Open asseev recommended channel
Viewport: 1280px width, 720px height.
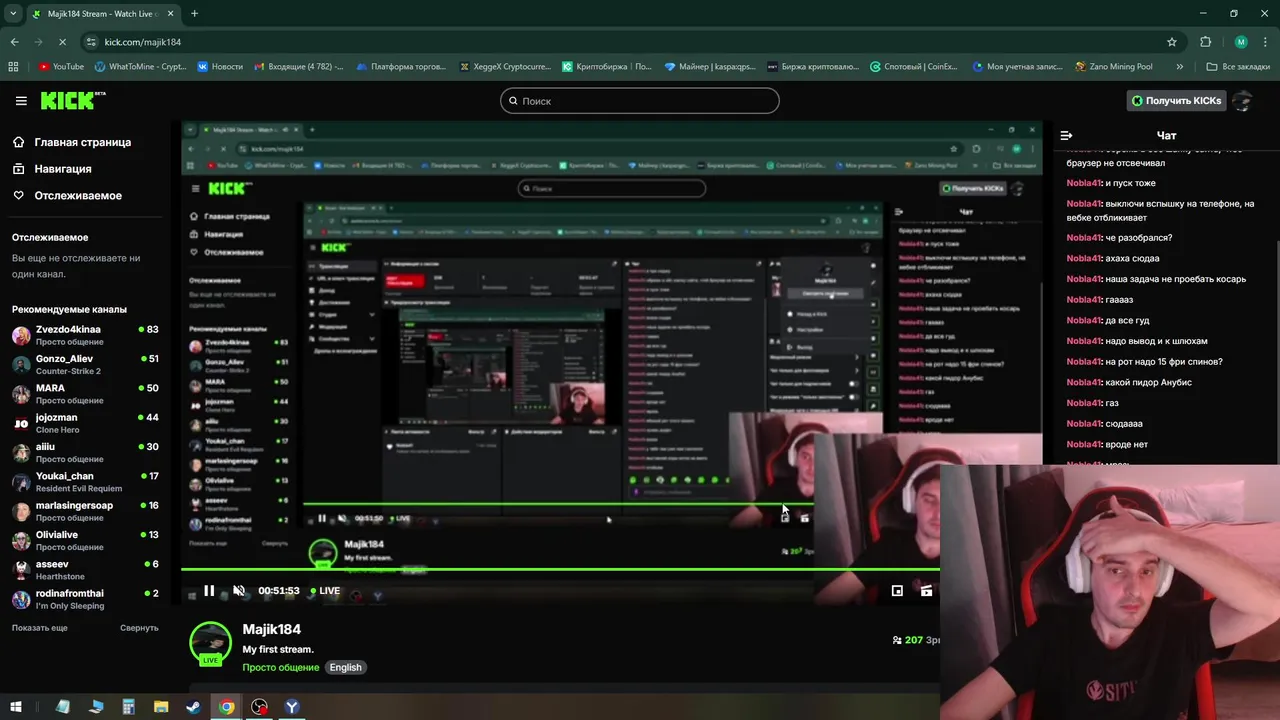85,569
